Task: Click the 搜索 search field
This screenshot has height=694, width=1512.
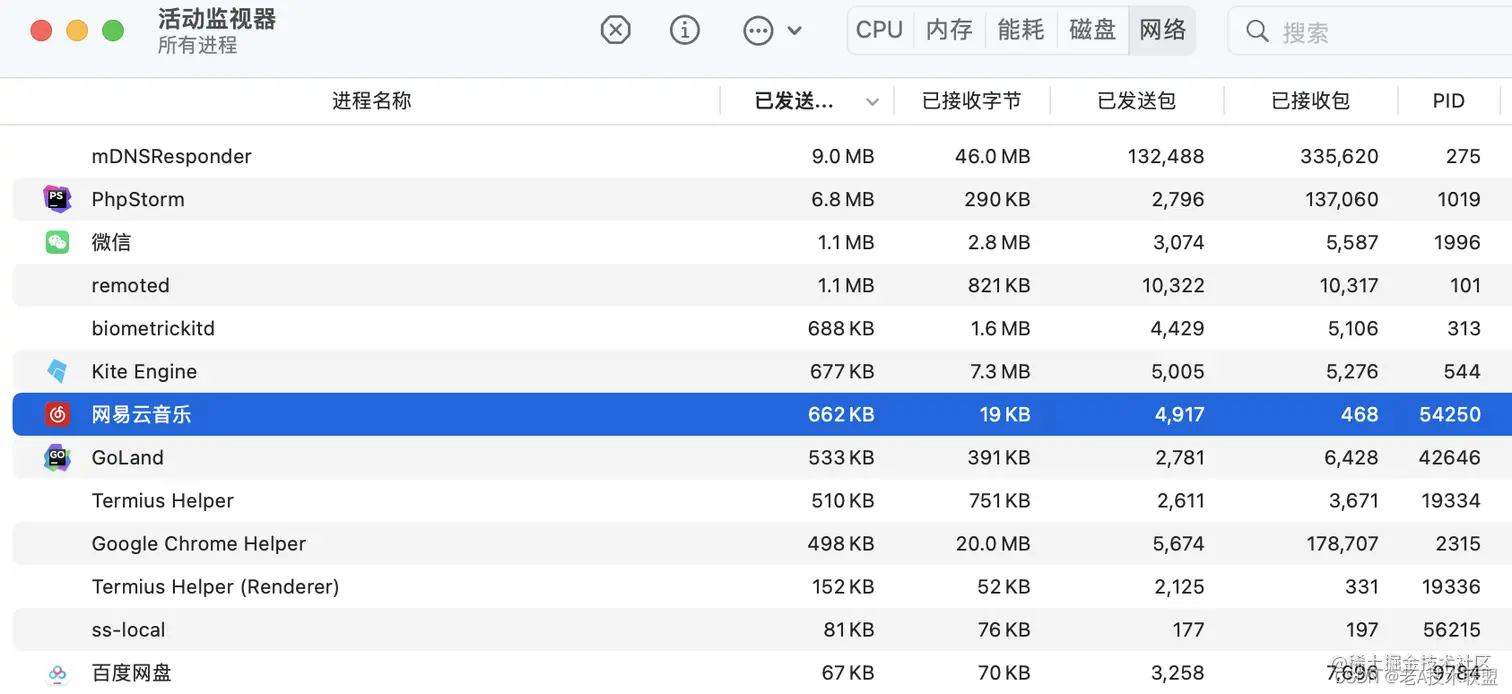Action: [x=1369, y=32]
